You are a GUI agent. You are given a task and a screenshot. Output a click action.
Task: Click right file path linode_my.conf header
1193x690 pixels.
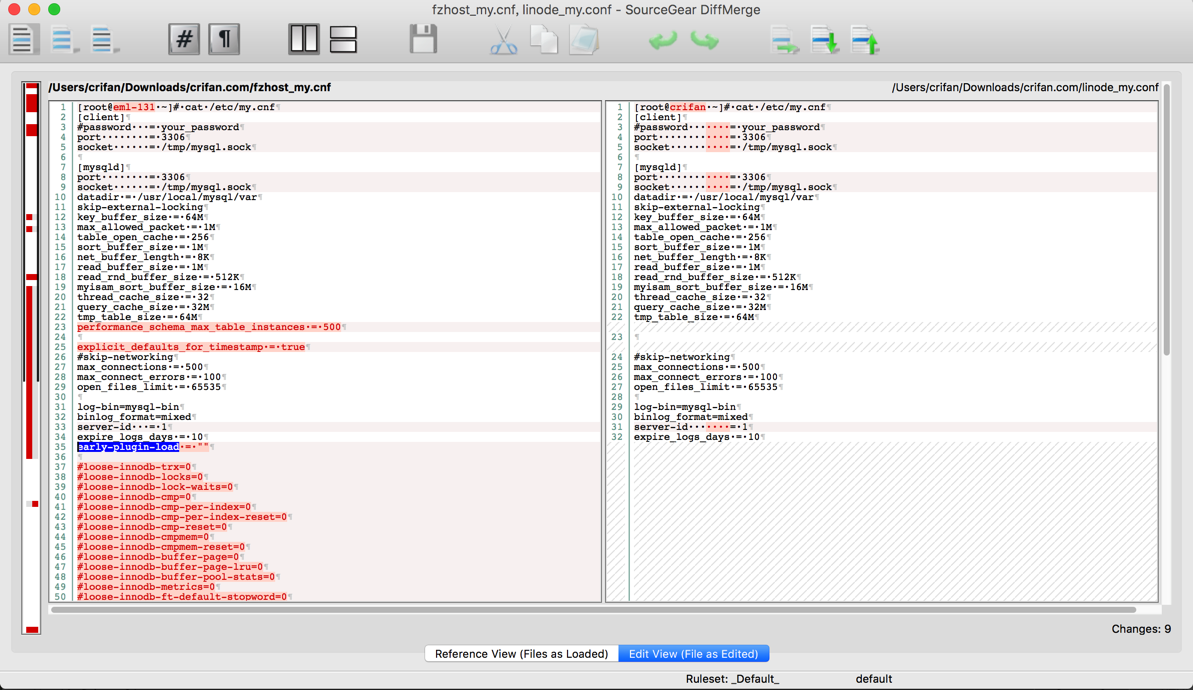coord(1025,87)
